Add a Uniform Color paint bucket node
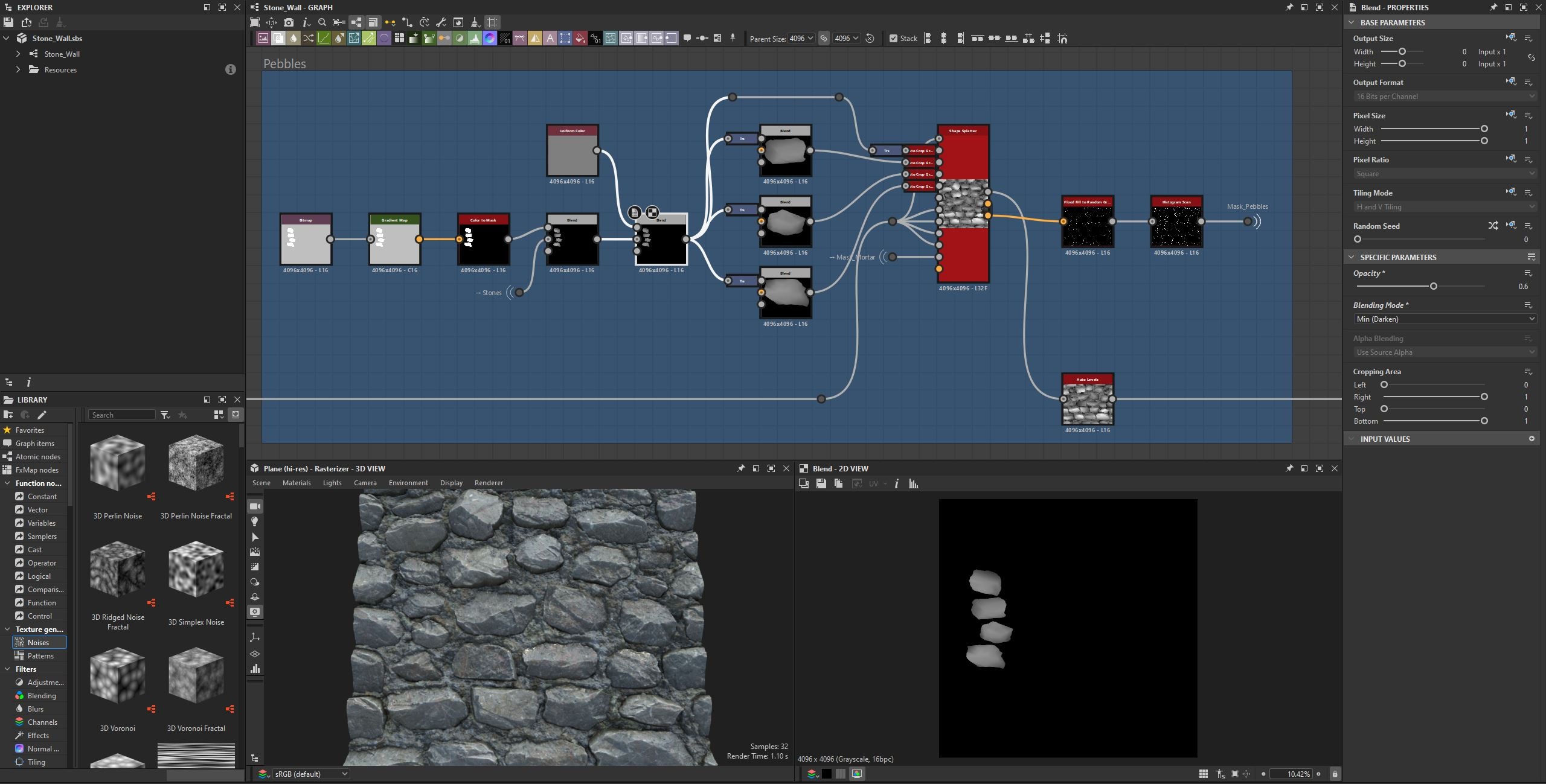 coord(580,38)
